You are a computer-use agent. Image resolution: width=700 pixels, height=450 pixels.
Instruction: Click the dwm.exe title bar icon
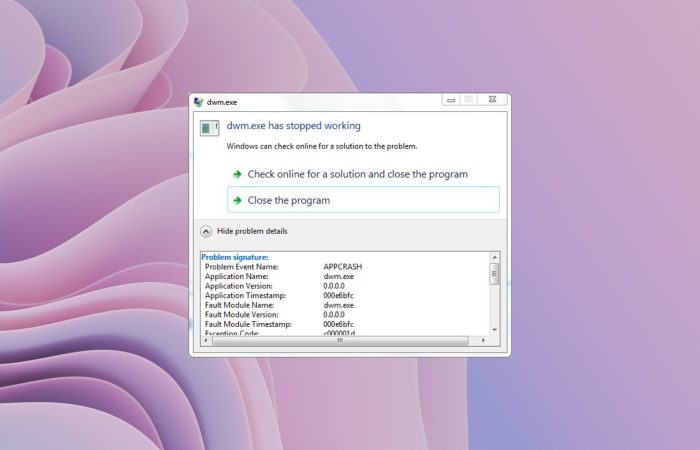click(199, 102)
